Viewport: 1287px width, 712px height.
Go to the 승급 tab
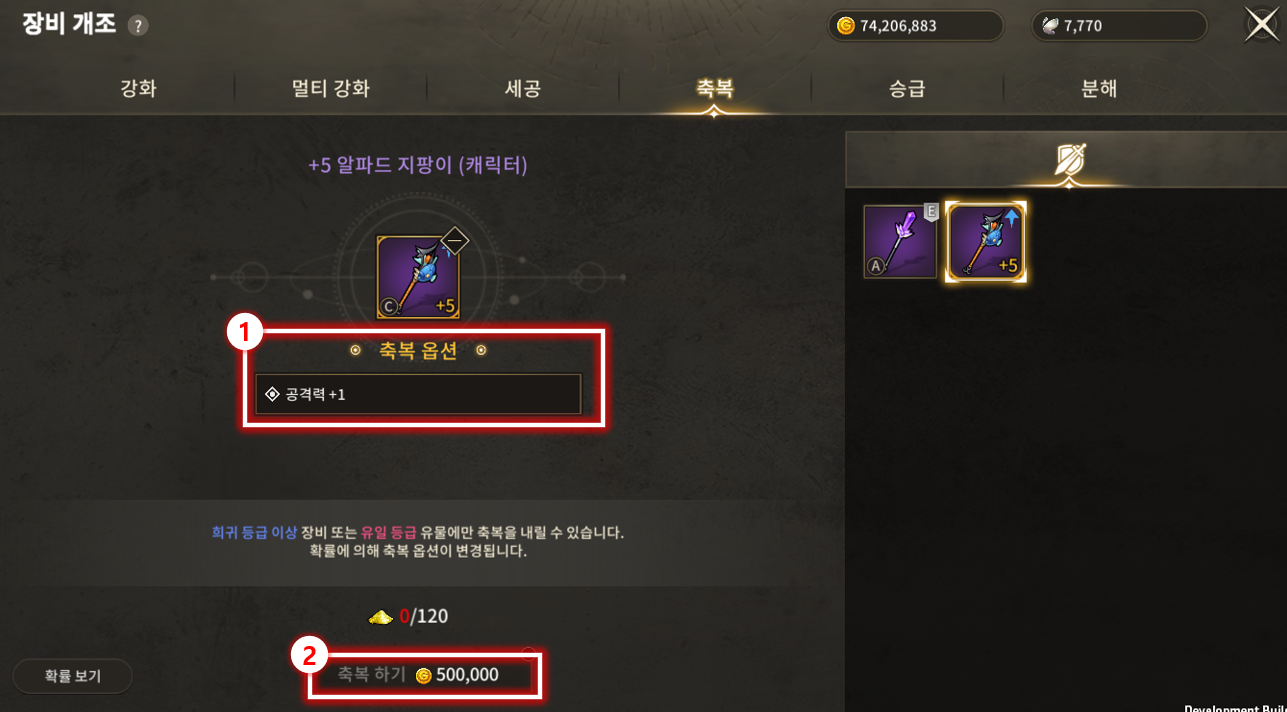click(907, 88)
